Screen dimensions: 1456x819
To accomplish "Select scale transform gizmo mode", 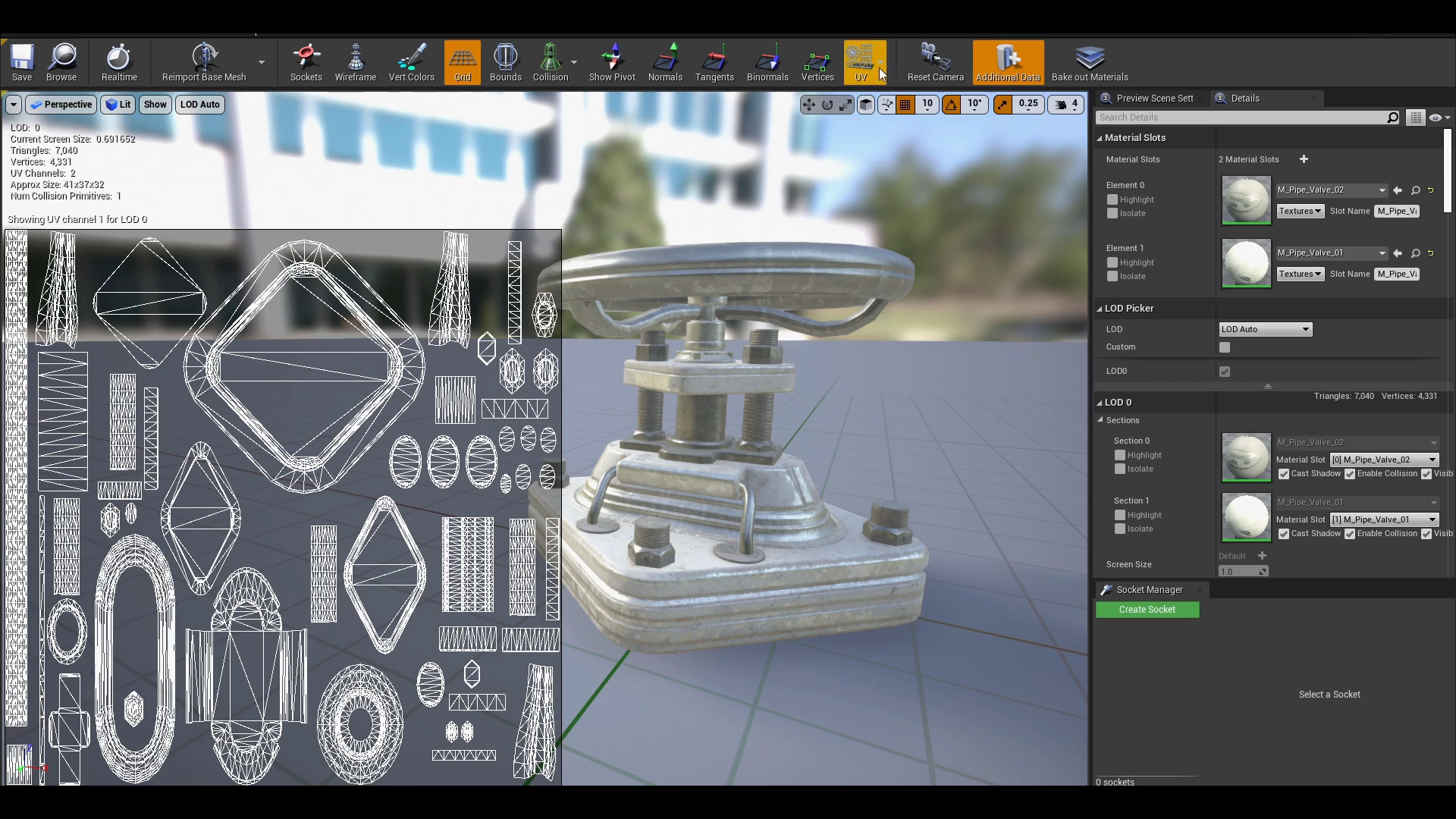I will coord(846,105).
